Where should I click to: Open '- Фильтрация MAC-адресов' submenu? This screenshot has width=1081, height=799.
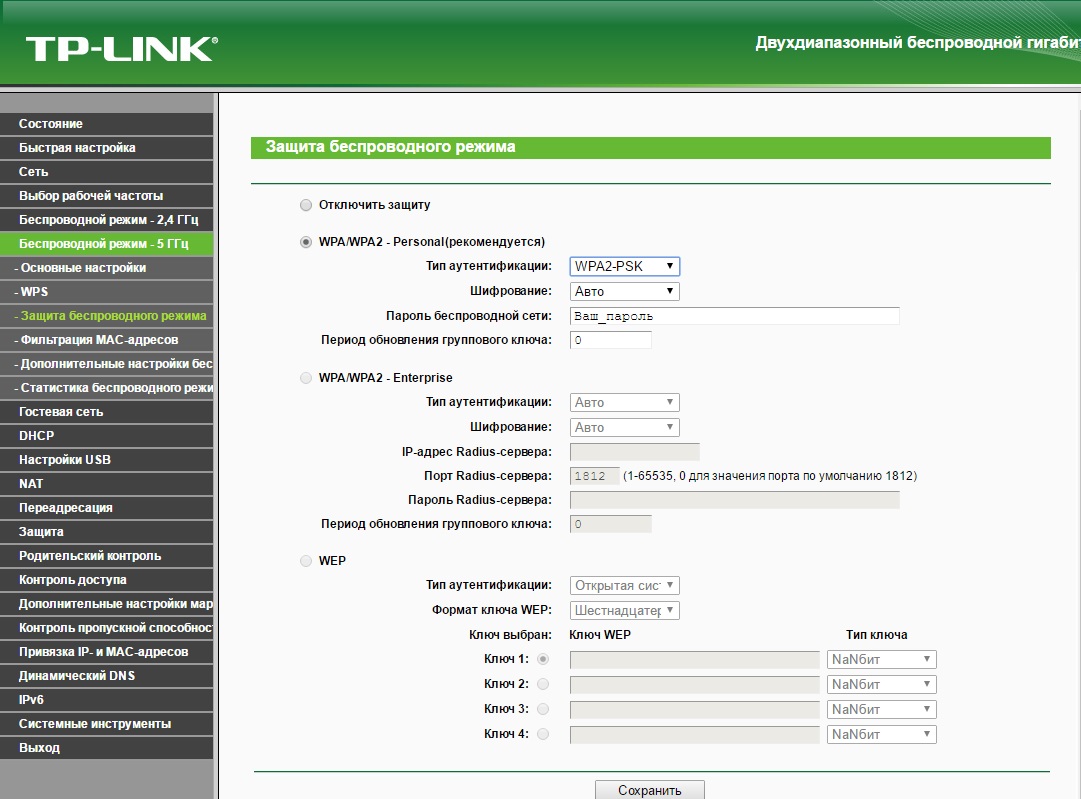96,340
